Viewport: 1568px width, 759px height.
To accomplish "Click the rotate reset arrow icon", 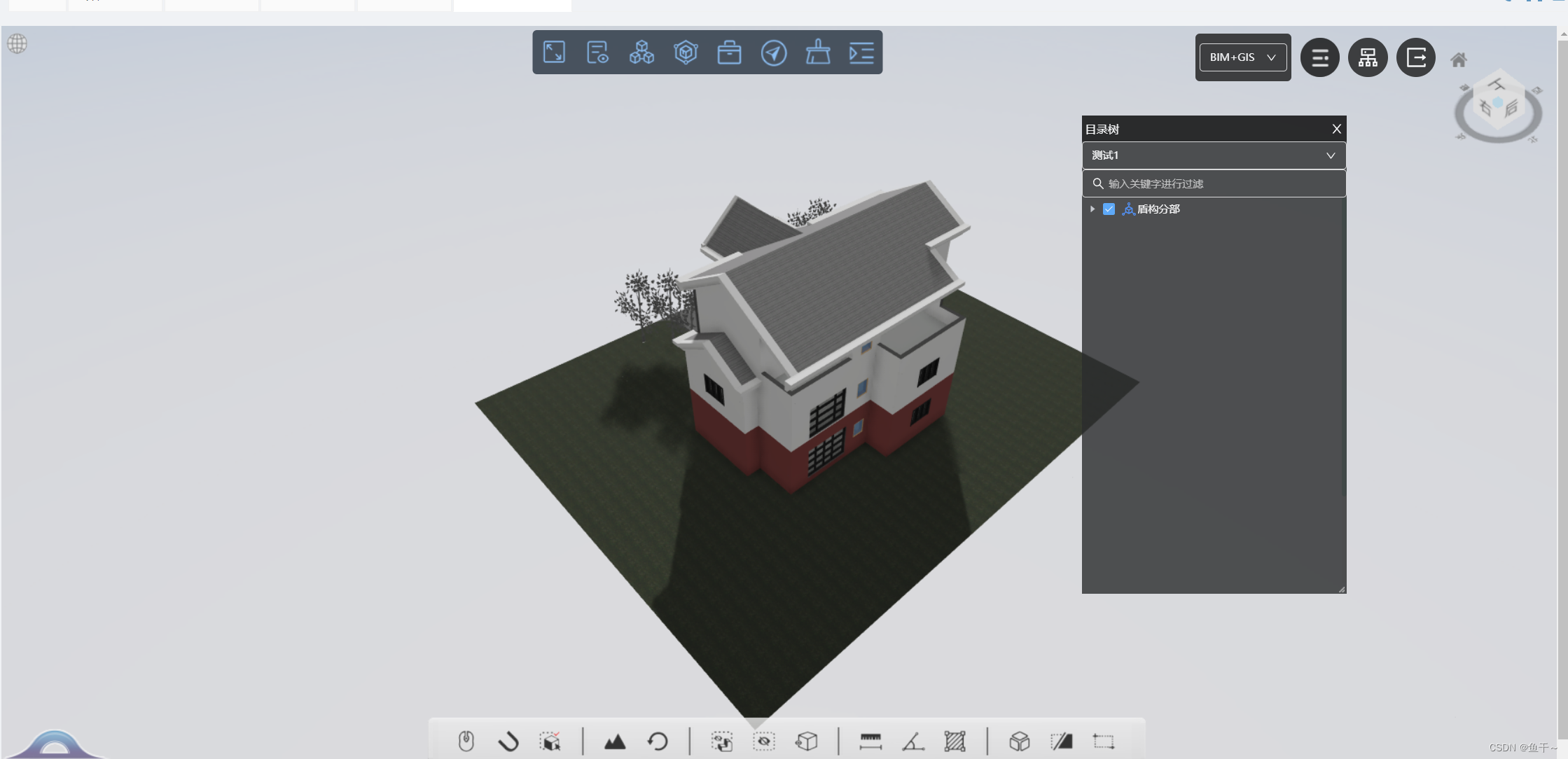I will pyautogui.click(x=658, y=741).
